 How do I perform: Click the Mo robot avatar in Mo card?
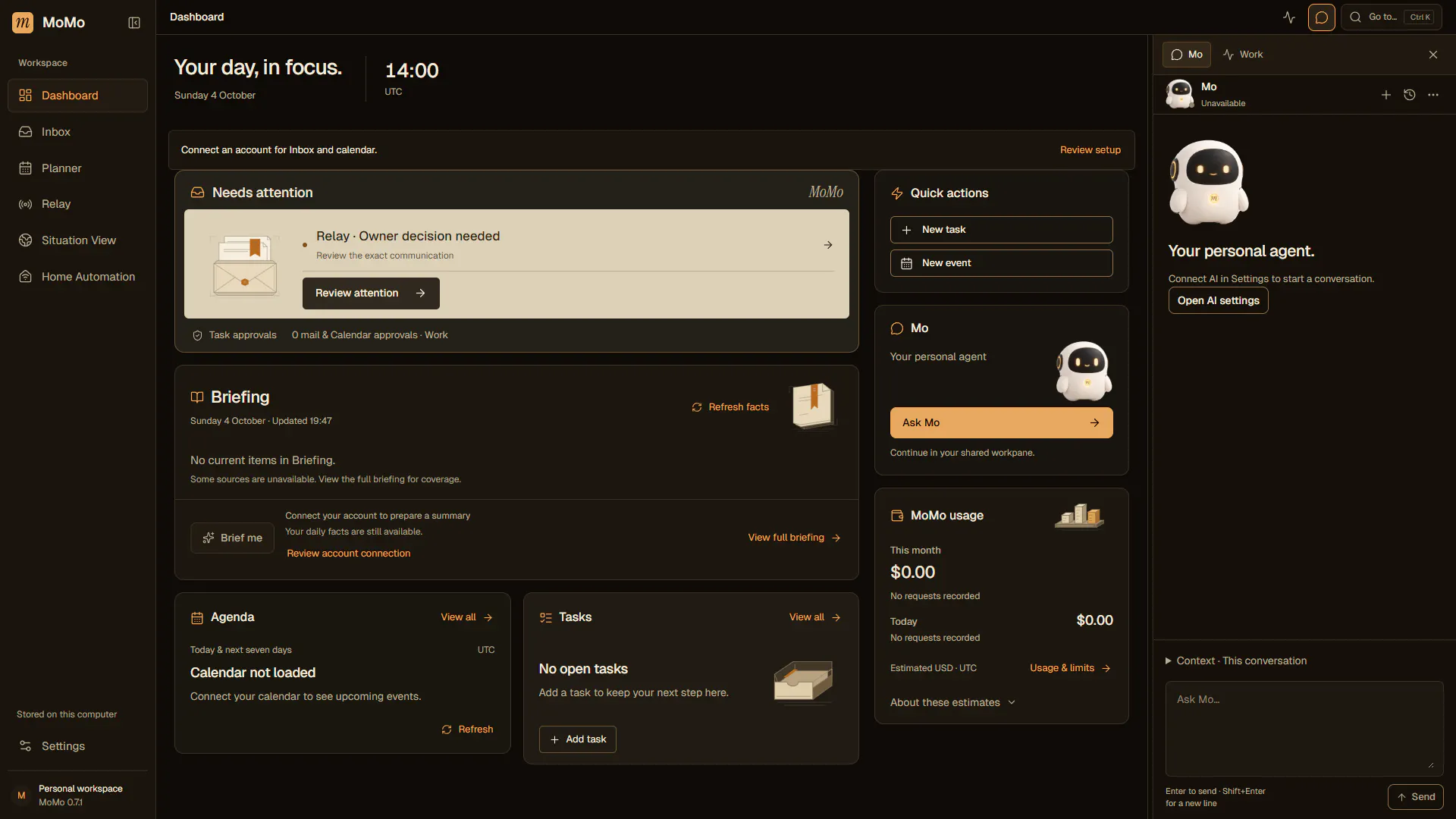click(1084, 371)
